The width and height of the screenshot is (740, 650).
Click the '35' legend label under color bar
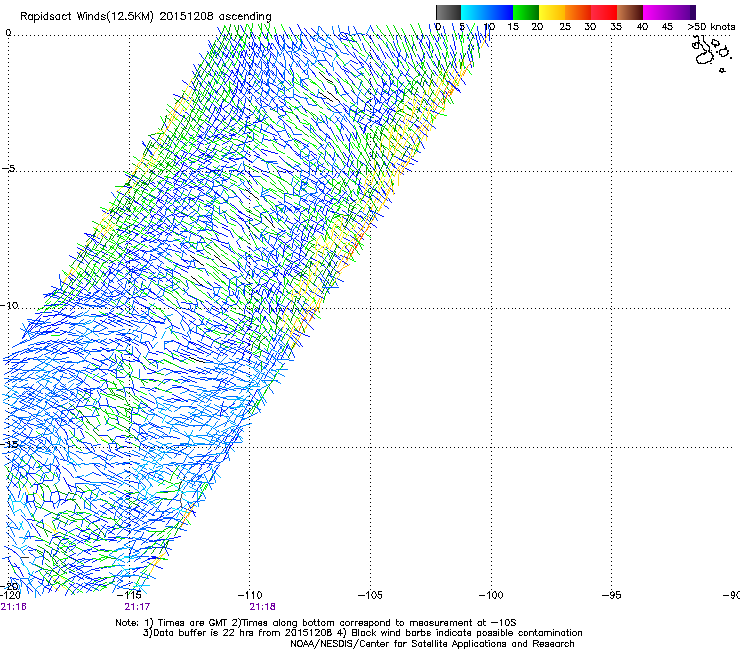pos(616,27)
